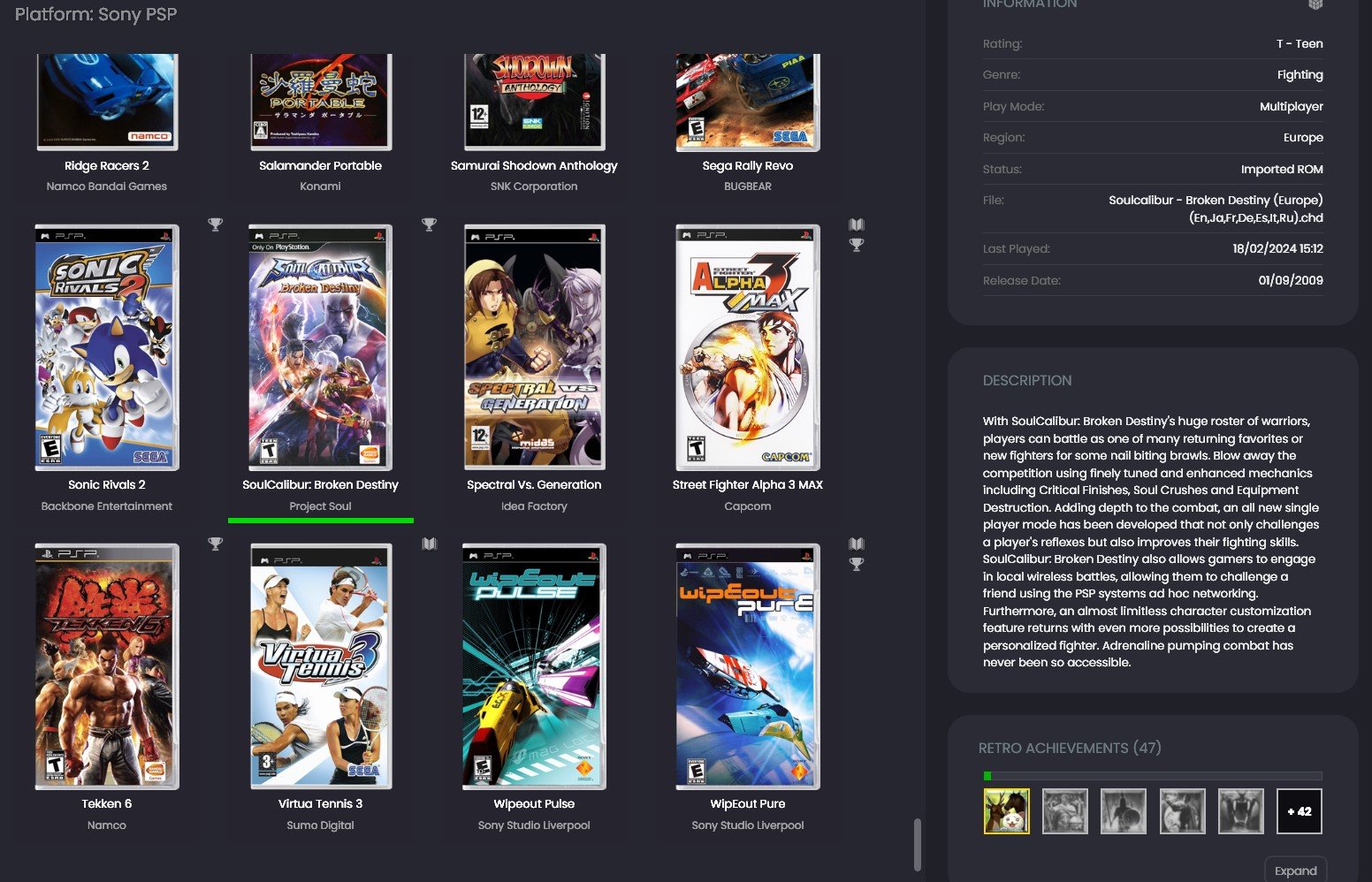This screenshot has height=882, width=1372.
Task: Click the 'Virtua Tennis 3' title text
Action: (x=321, y=803)
